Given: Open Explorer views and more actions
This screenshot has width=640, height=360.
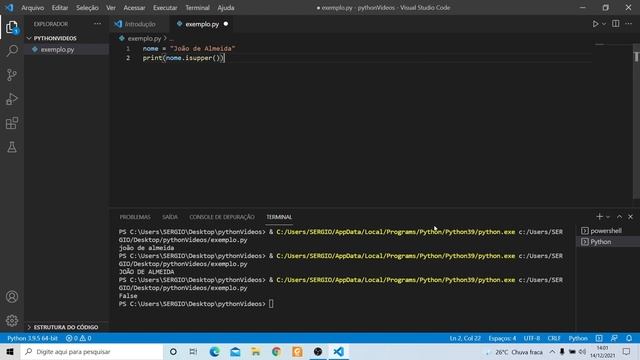Looking at the screenshot, I should [97, 24].
